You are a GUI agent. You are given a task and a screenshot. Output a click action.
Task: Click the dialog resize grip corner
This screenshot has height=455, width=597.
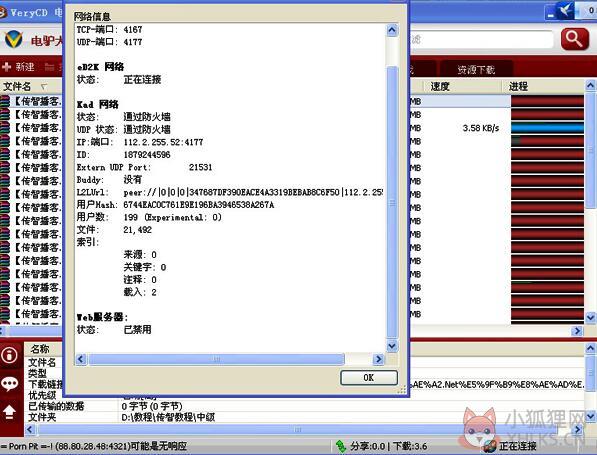point(402,390)
